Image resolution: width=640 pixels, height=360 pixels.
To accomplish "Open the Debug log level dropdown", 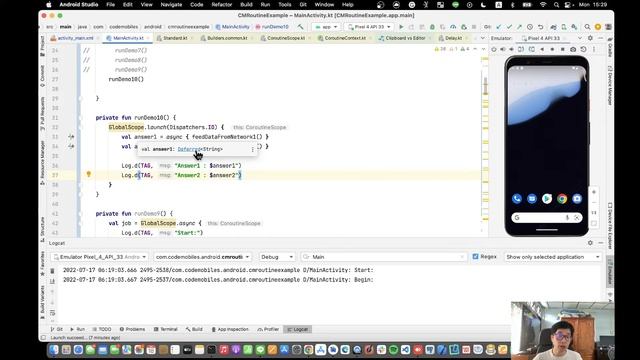I will (x=277, y=257).
